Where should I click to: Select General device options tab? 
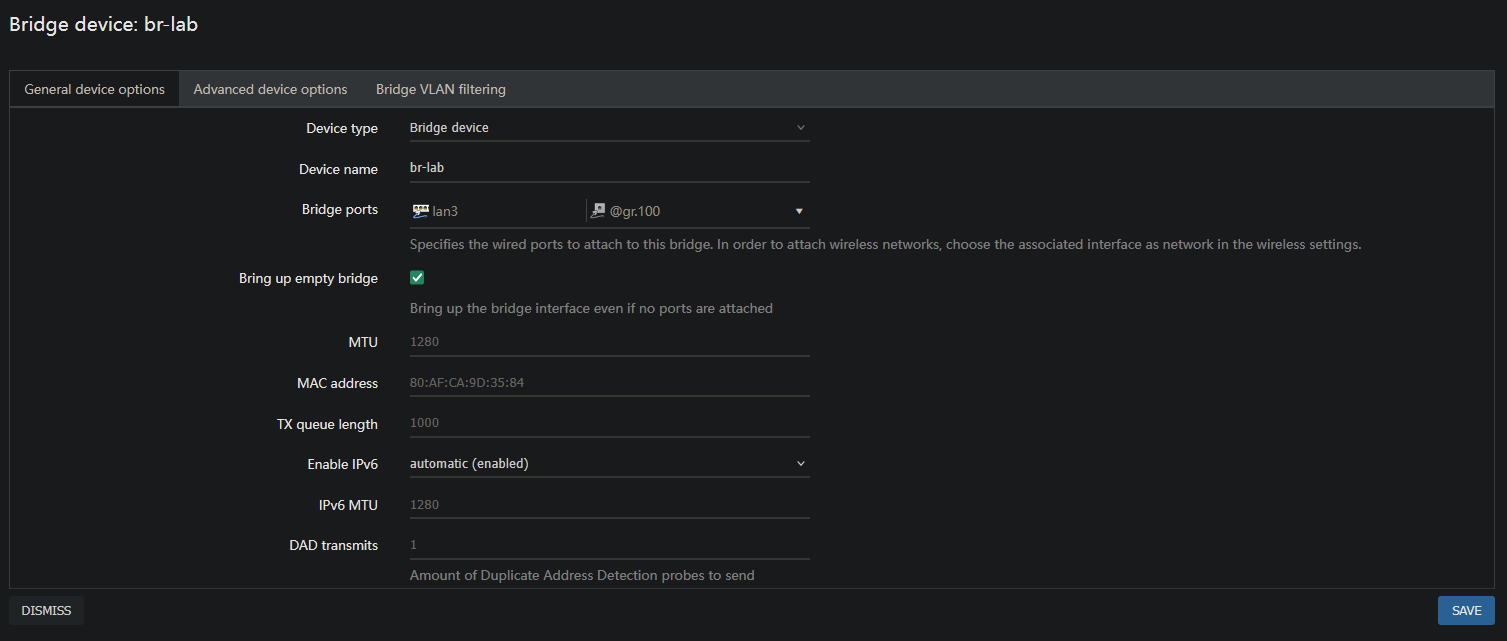(94, 89)
